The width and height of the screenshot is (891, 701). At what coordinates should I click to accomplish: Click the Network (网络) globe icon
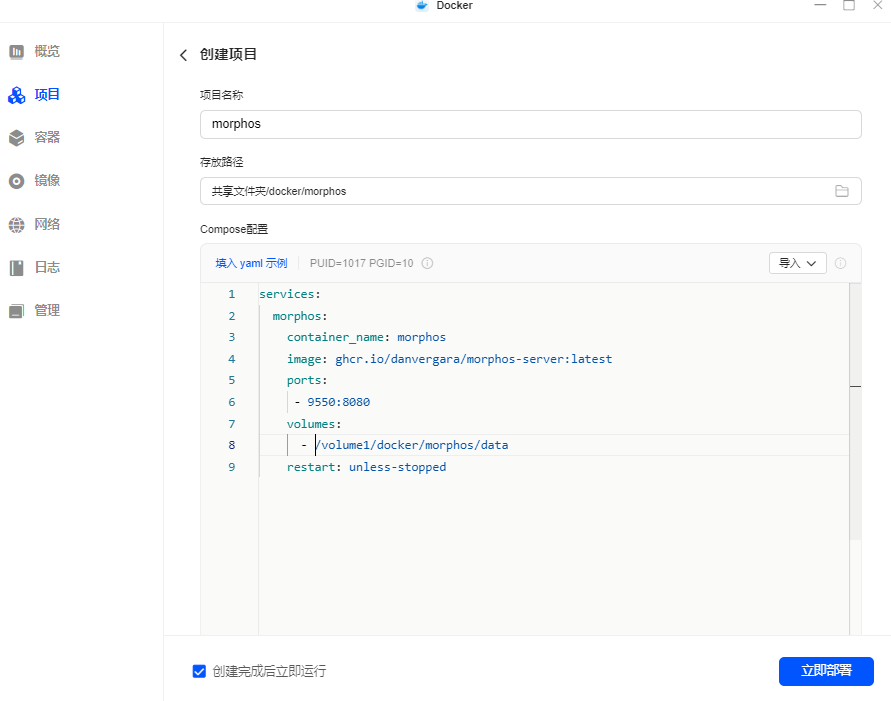click(x=16, y=225)
